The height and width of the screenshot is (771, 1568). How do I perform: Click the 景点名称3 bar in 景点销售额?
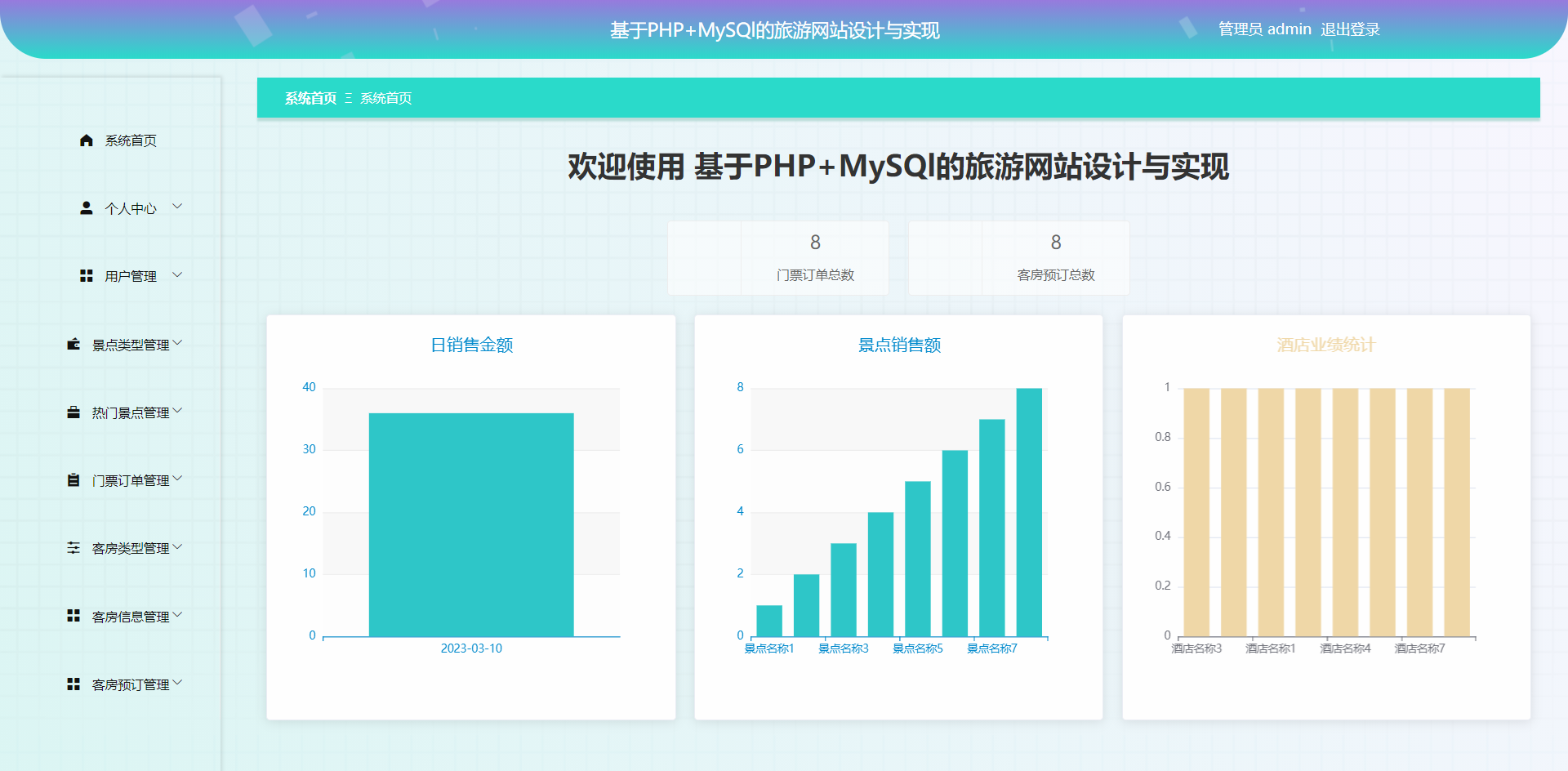point(844,590)
